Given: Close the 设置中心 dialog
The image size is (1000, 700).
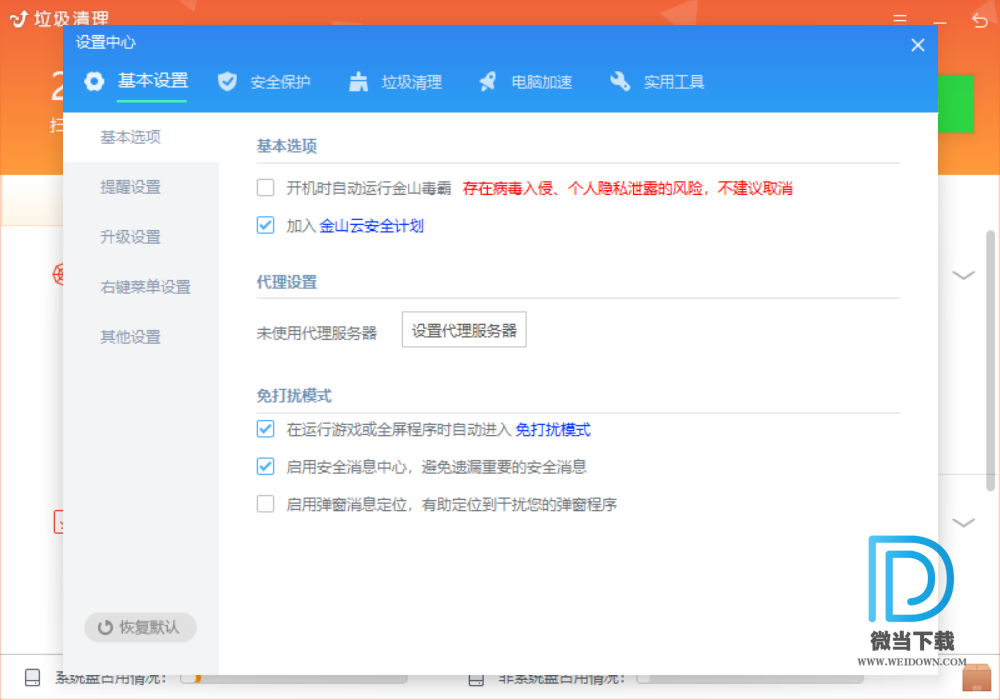Looking at the screenshot, I should click(x=918, y=45).
